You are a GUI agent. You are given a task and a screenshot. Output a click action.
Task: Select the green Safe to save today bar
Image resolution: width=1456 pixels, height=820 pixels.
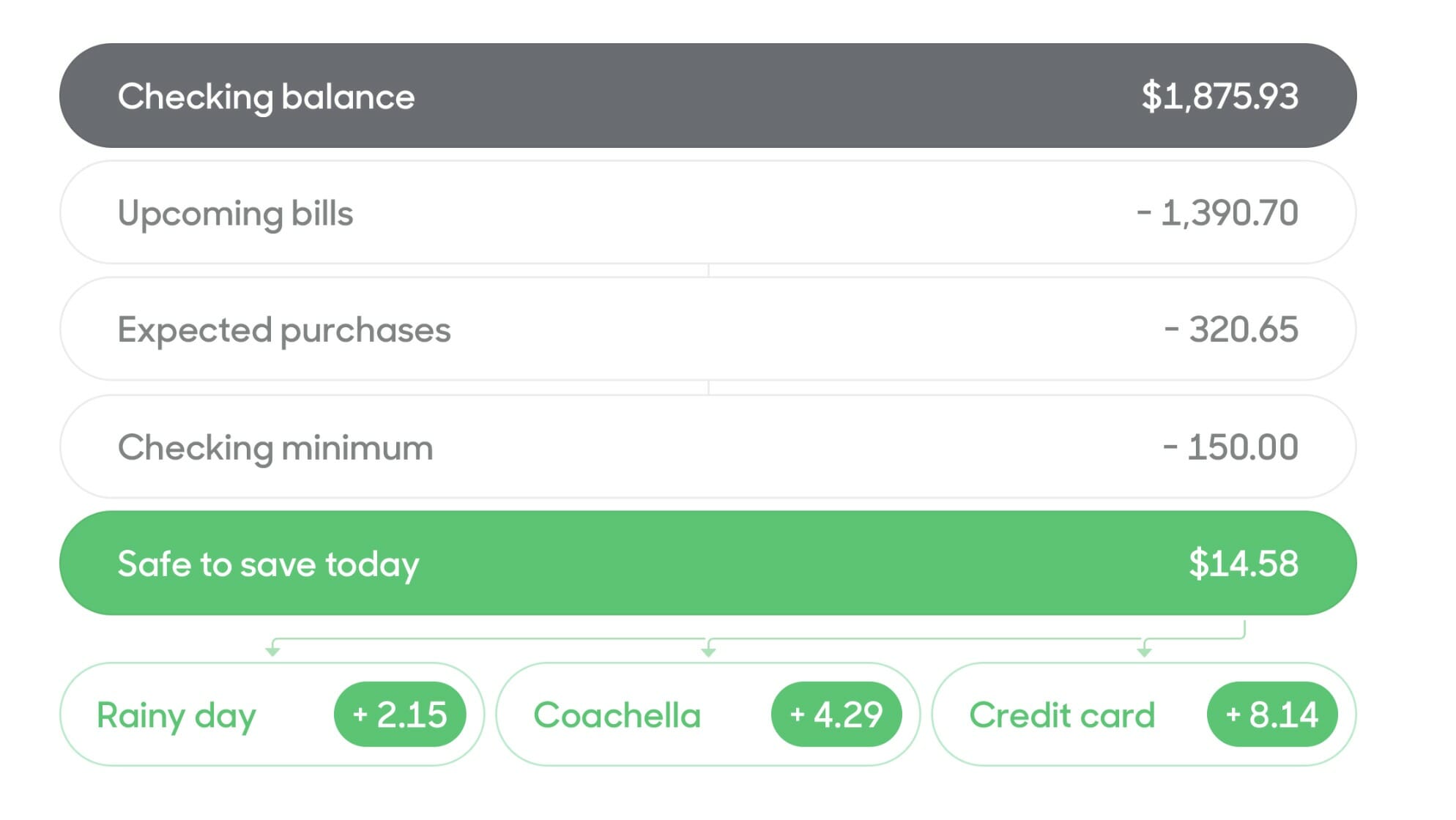707,563
